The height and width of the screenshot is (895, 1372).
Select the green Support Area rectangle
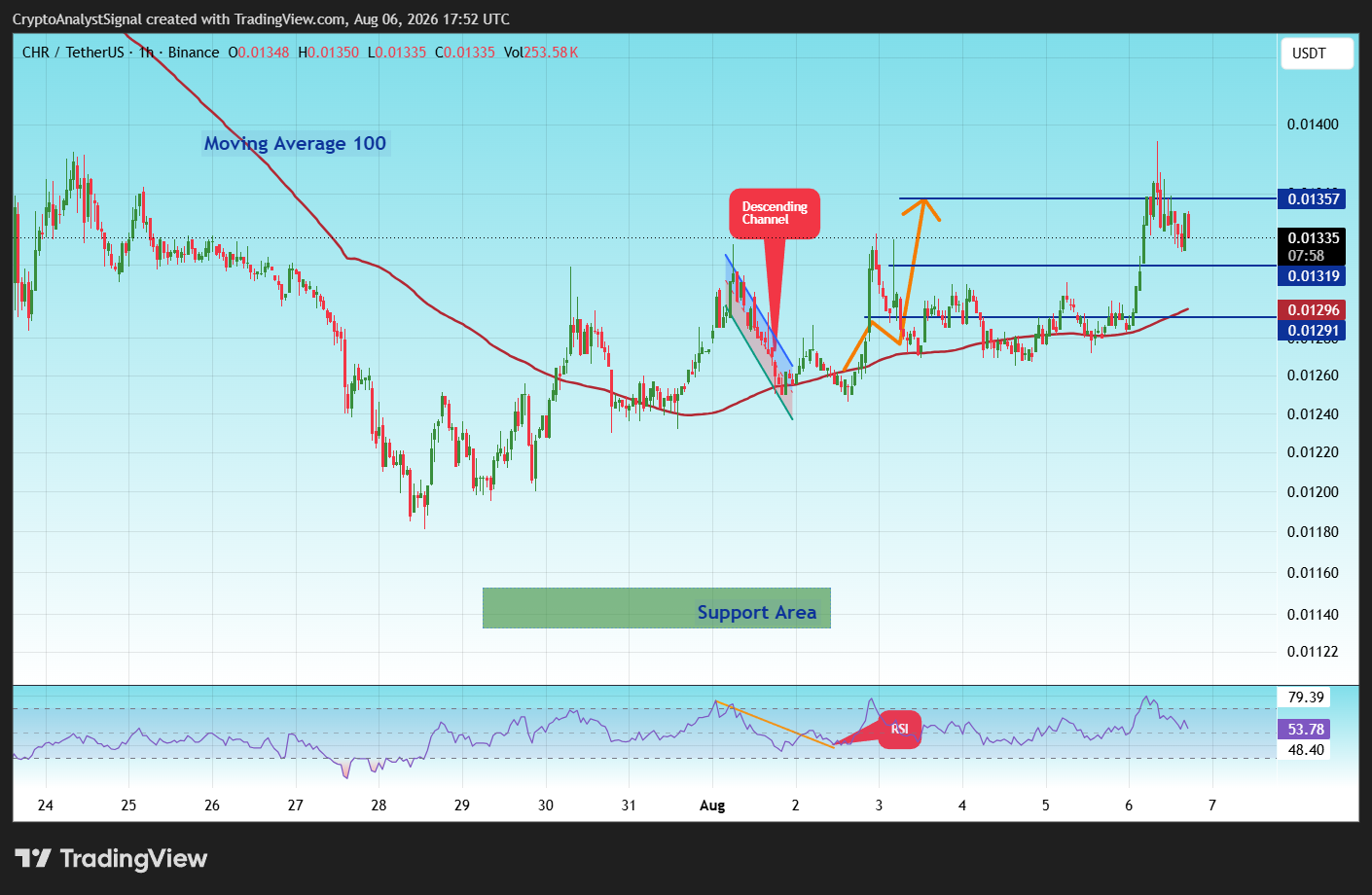(657, 608)
